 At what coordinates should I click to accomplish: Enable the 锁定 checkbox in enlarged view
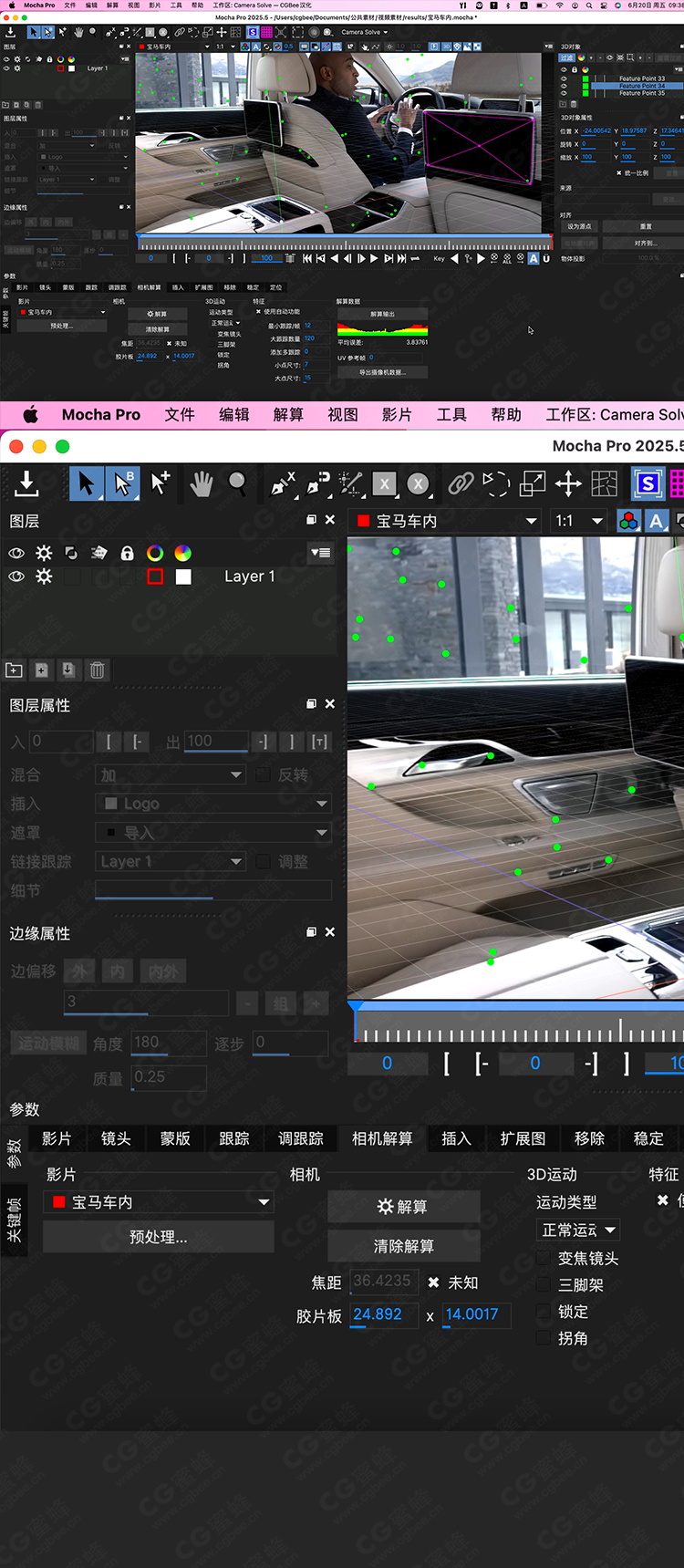coord(544,1312)
